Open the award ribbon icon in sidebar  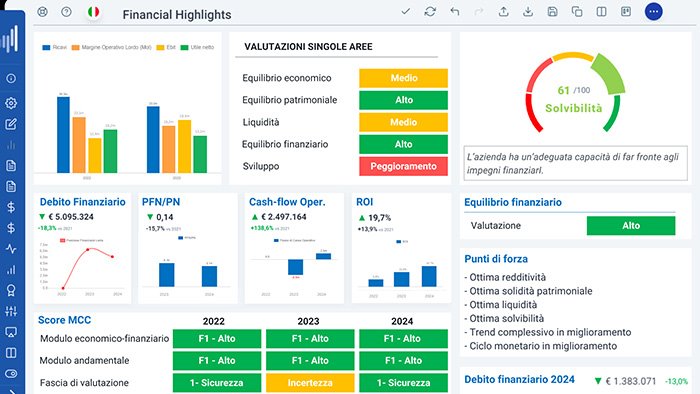click(x=11, y=290)
